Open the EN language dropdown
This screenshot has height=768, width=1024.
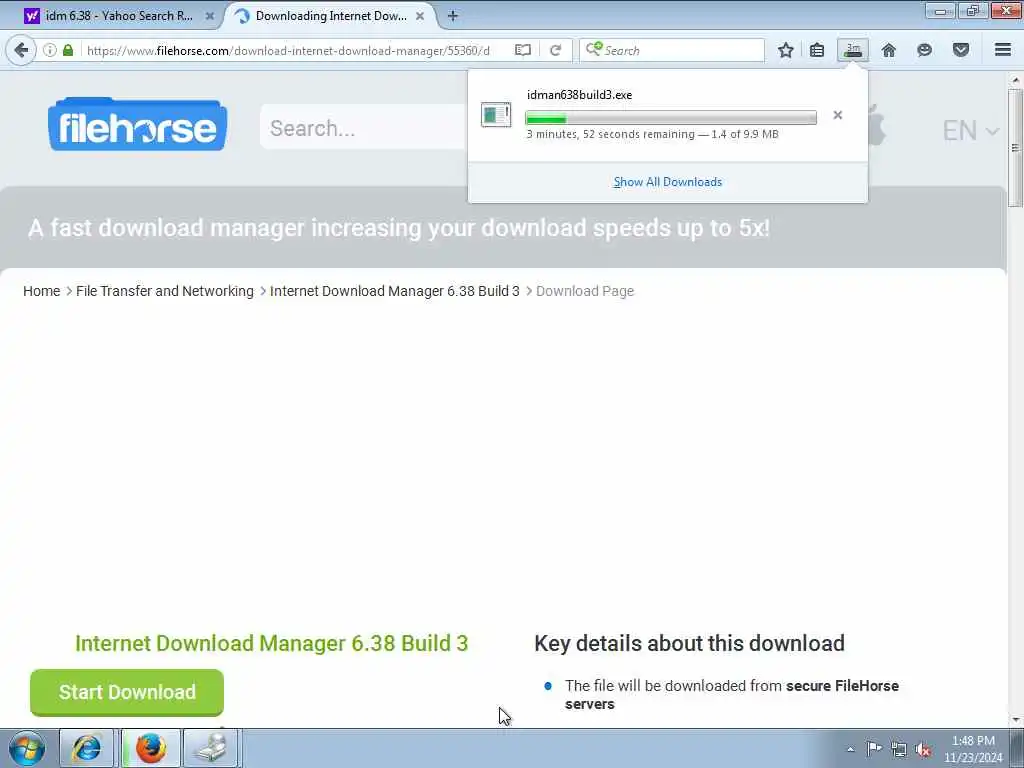click(x=970, y=131)
